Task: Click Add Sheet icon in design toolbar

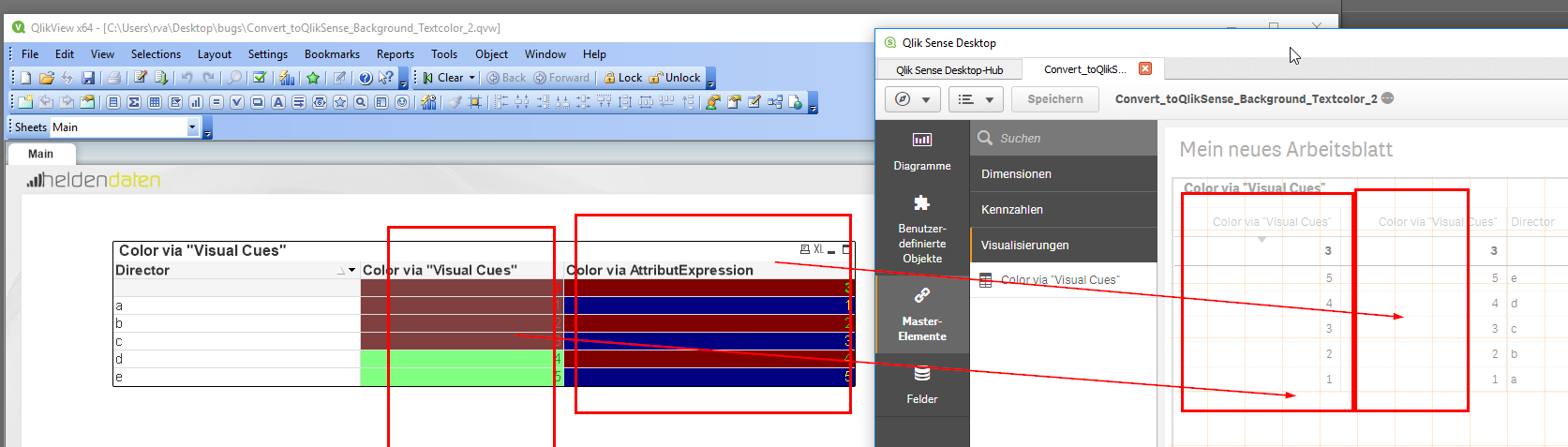Action: pyautogui.click(x=25, y=102)
